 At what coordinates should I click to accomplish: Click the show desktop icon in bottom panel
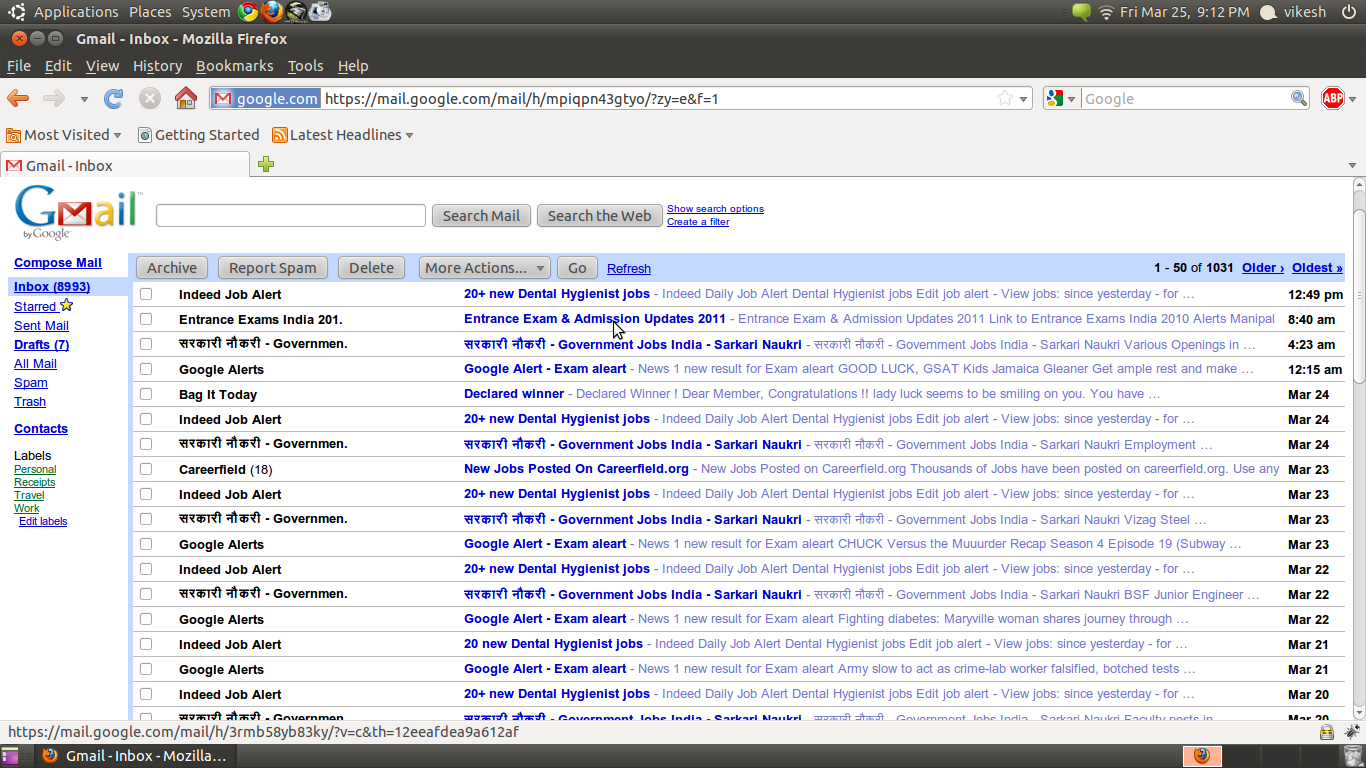coord(10,756)
